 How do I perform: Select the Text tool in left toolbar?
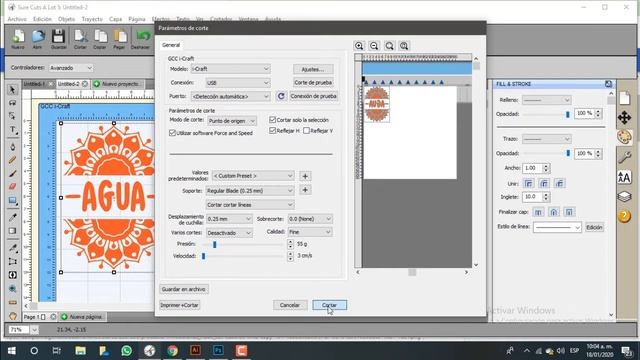tap(13, 130)
